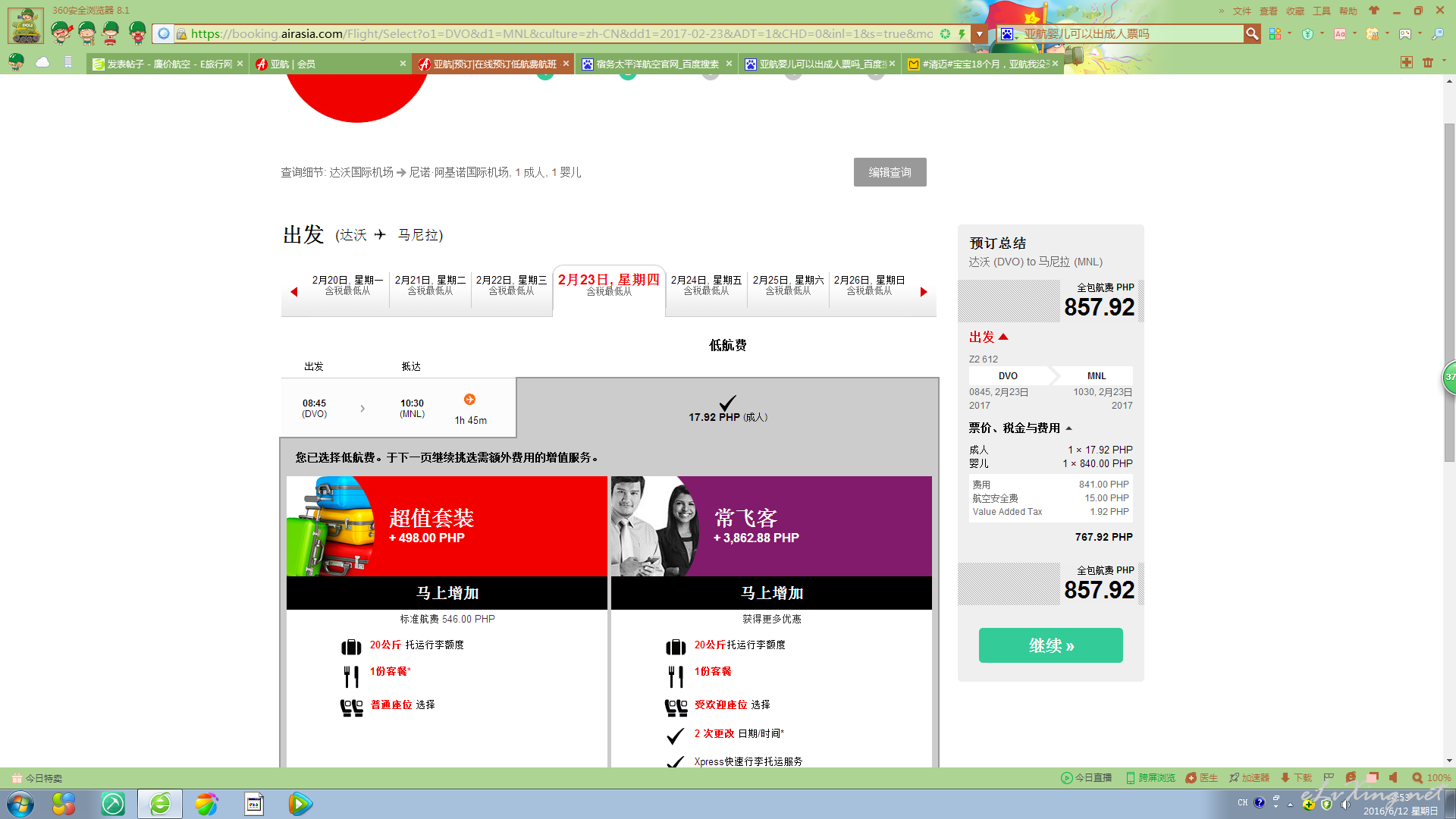The width and height of the screenshot is (1456, 819).
Task: Click the 编辑查询 button
Action: click(890, 172)
